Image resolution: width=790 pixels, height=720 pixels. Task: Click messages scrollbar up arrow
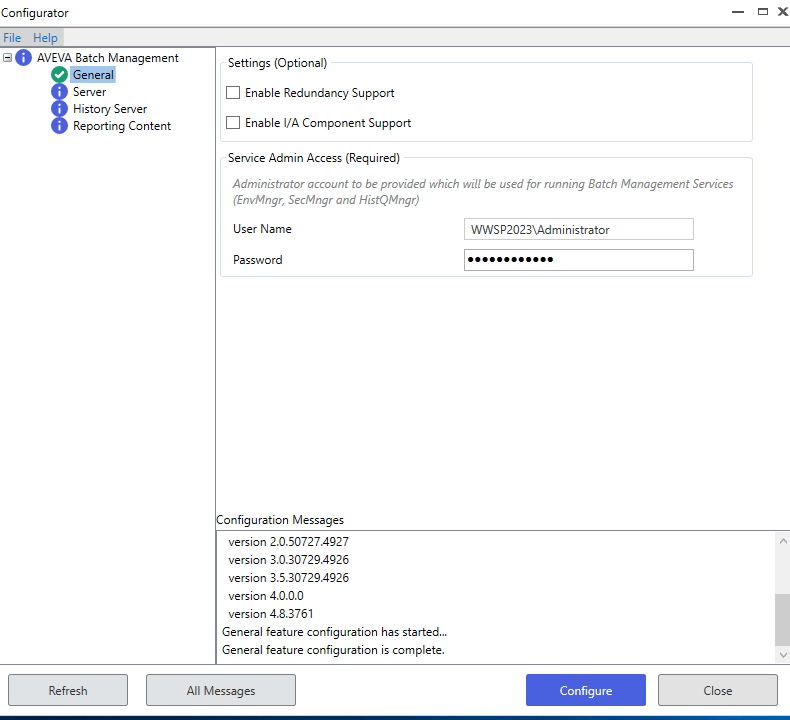pos(783,541)
